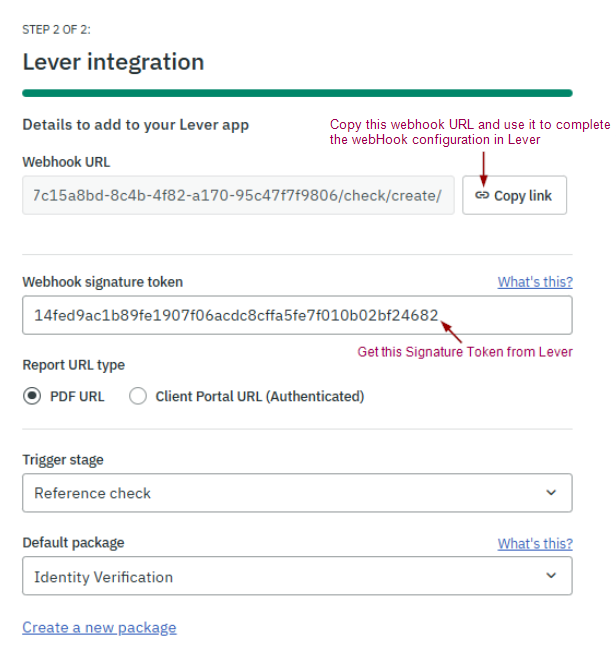Open the Default package chevron arrow

click(551, 577)
